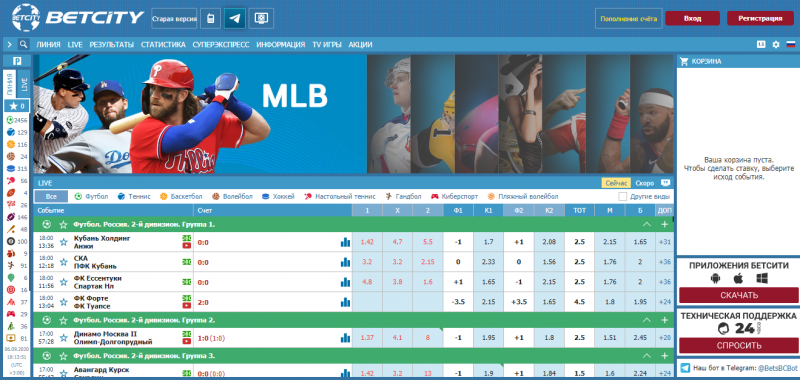
Task: Expand +20 markets for Динамо Москва II
Action: click(665, 338)
